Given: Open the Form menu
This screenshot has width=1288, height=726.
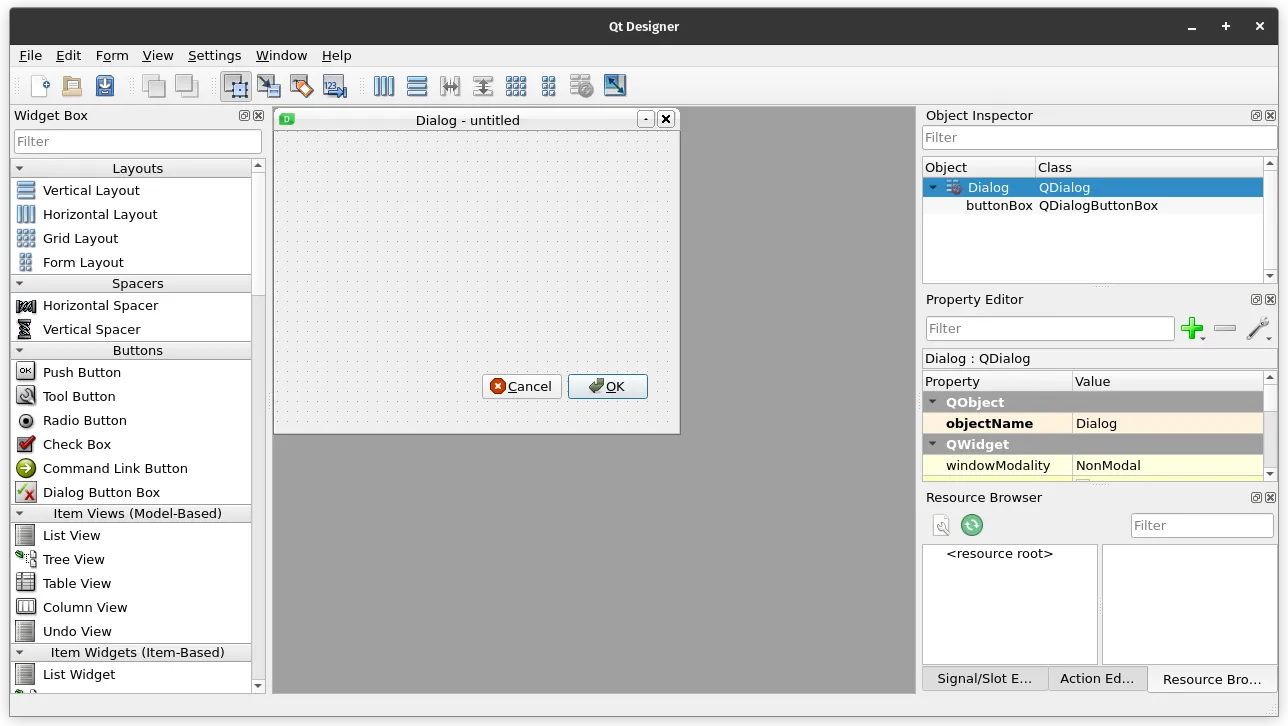Looking at the screenshot, I should [x=111, y=56].
